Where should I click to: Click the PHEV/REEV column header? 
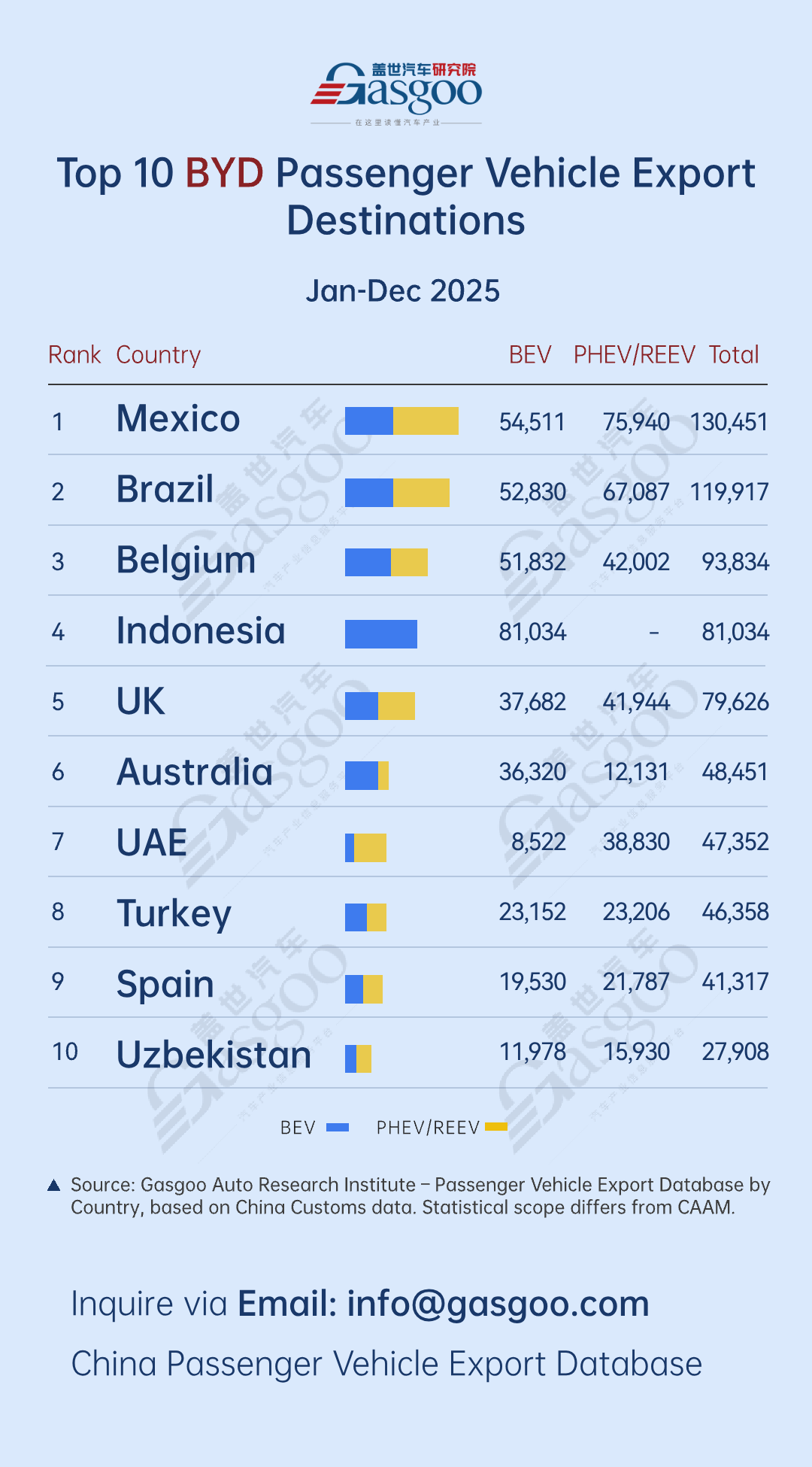pos(634,354)
